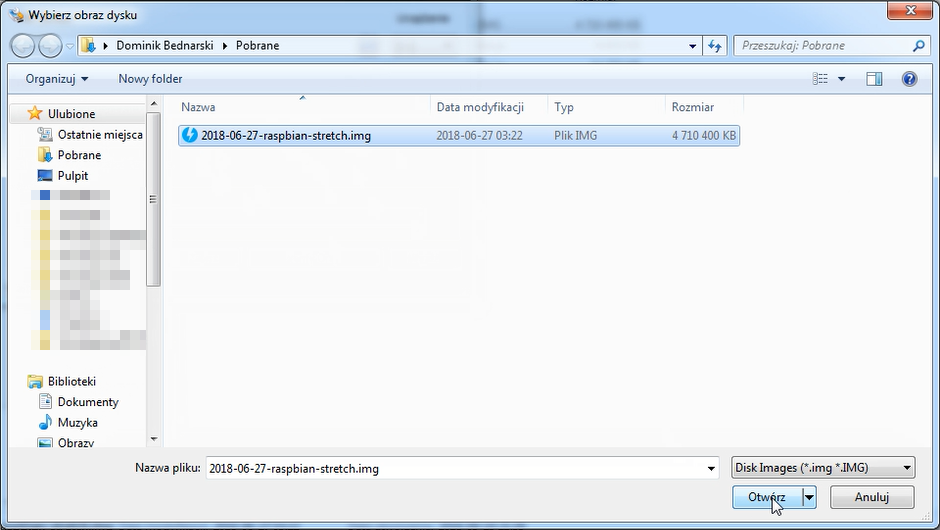Click the refresh icon beside address bar

[715, 46]
